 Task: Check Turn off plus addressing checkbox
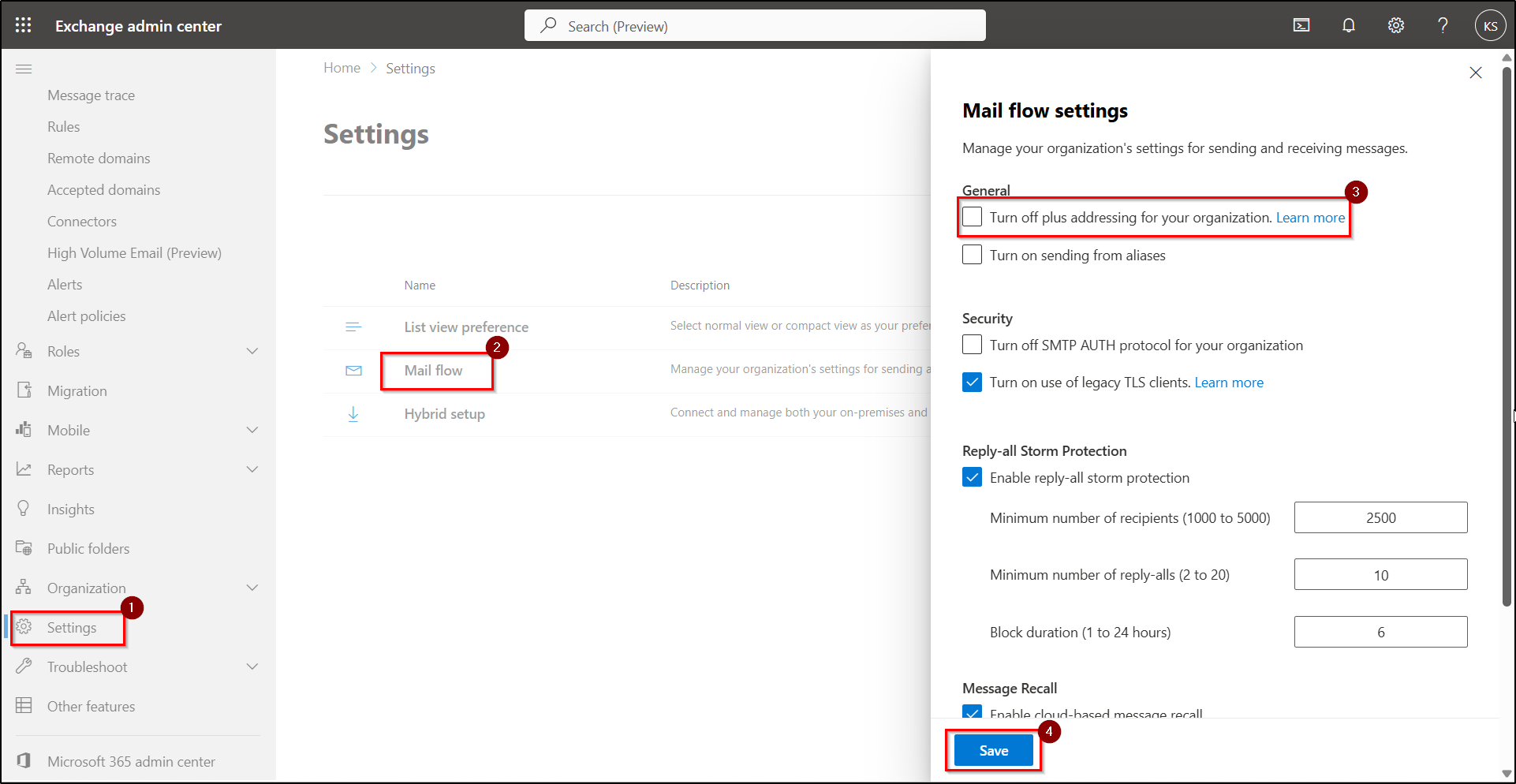(x=973, y=217)
